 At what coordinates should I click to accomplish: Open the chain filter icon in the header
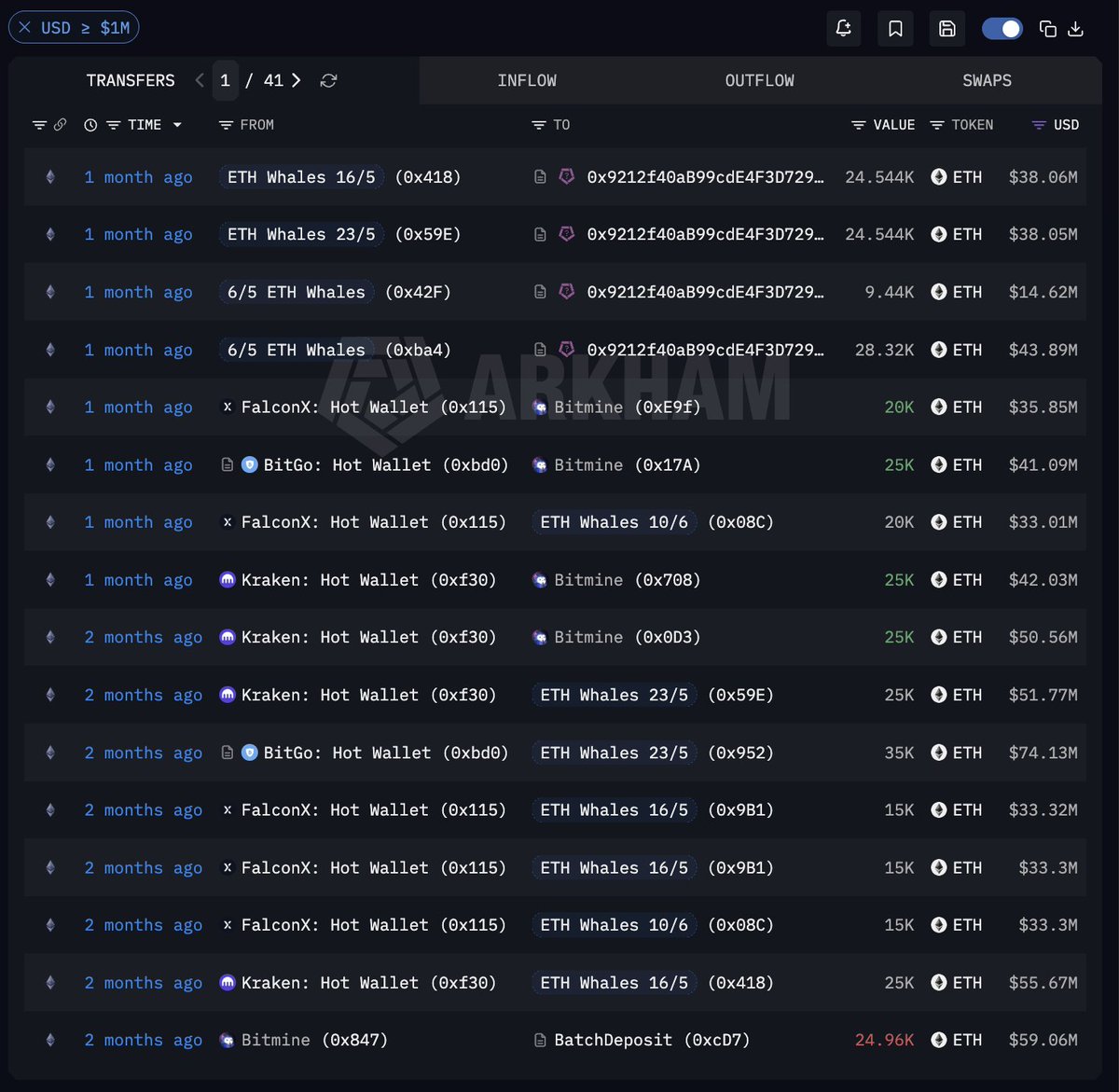coord(39,125)
